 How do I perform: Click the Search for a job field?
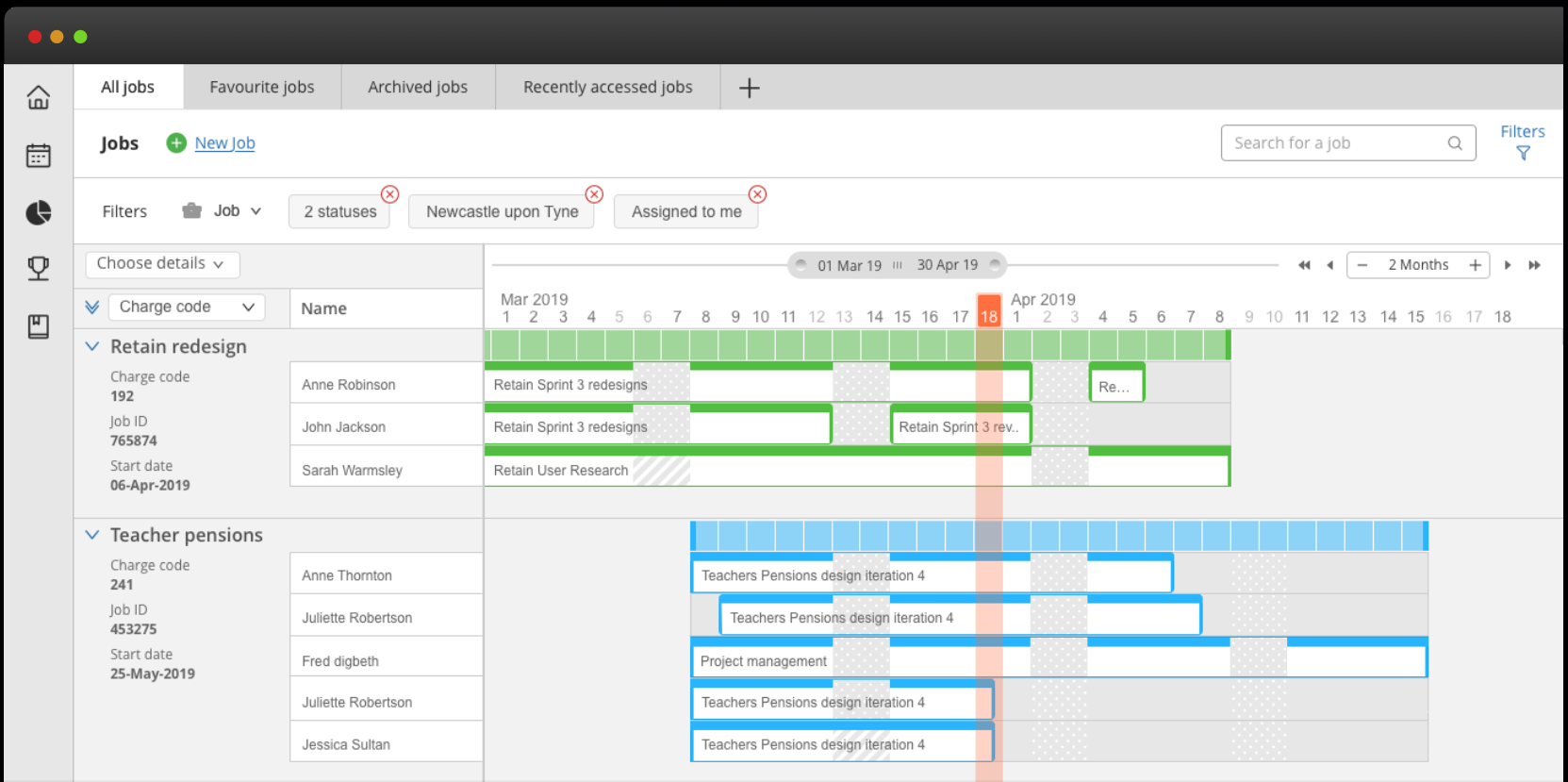[1336, 143]
